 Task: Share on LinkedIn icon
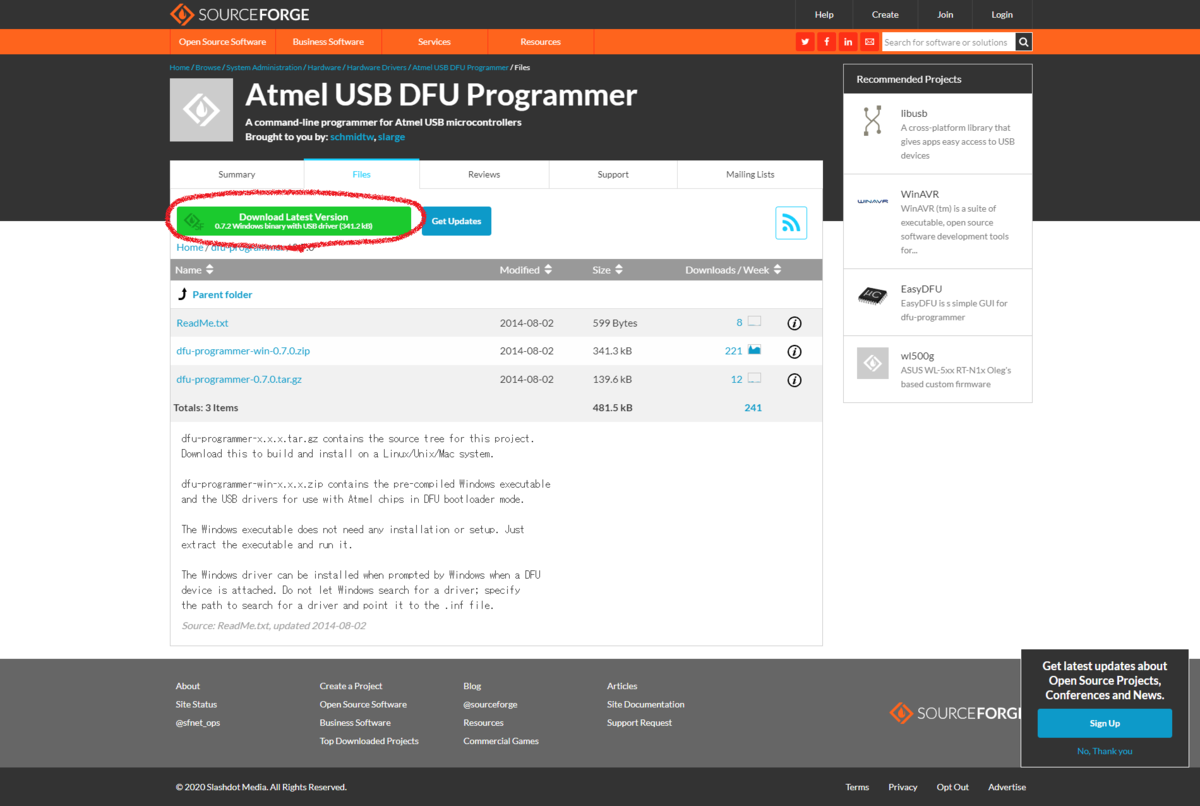(x=848, y=41)
